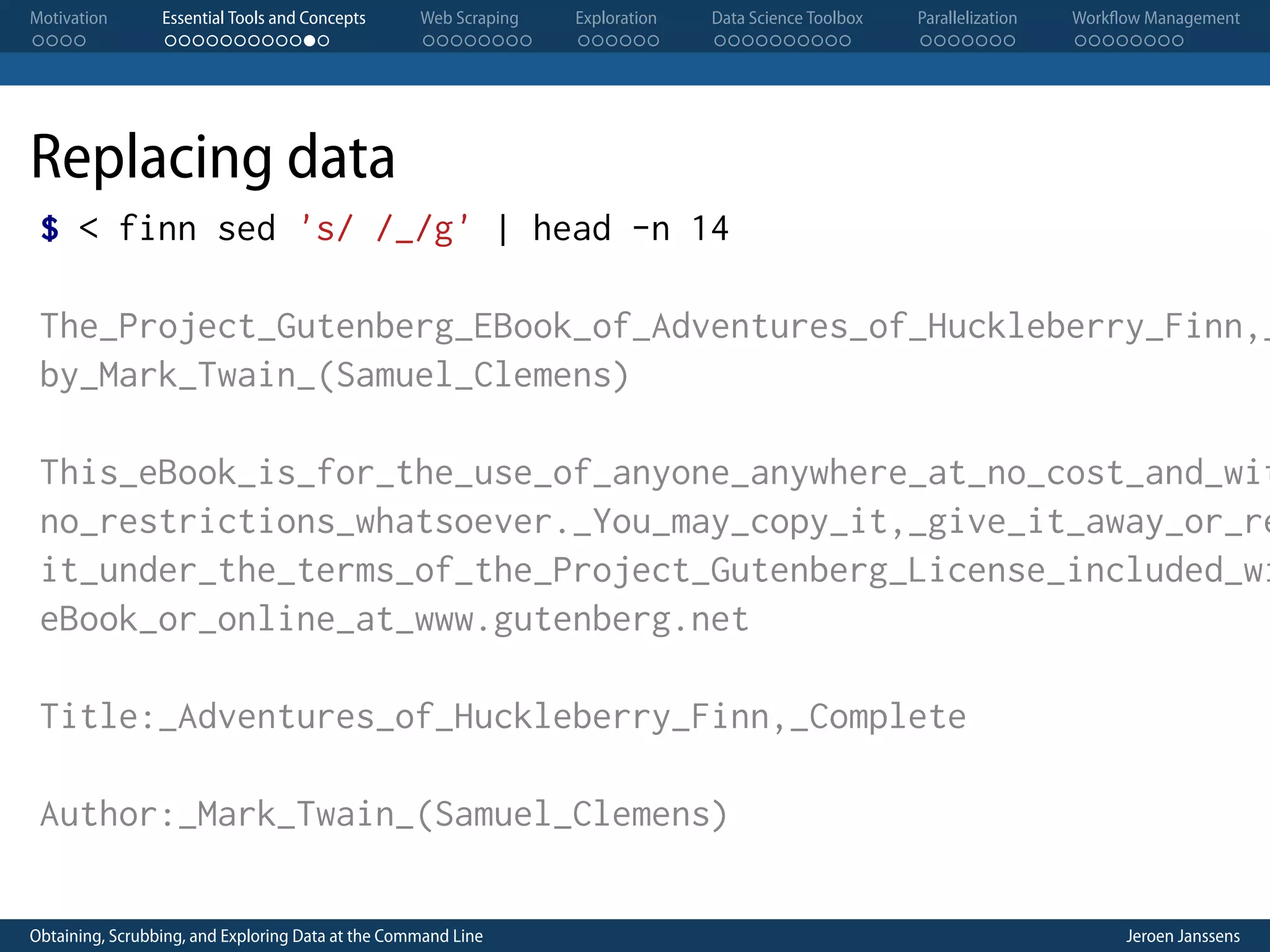Select the second slide dot under Motivation
This screenshot has height=952, width=1270.
[x=51, y=41]
